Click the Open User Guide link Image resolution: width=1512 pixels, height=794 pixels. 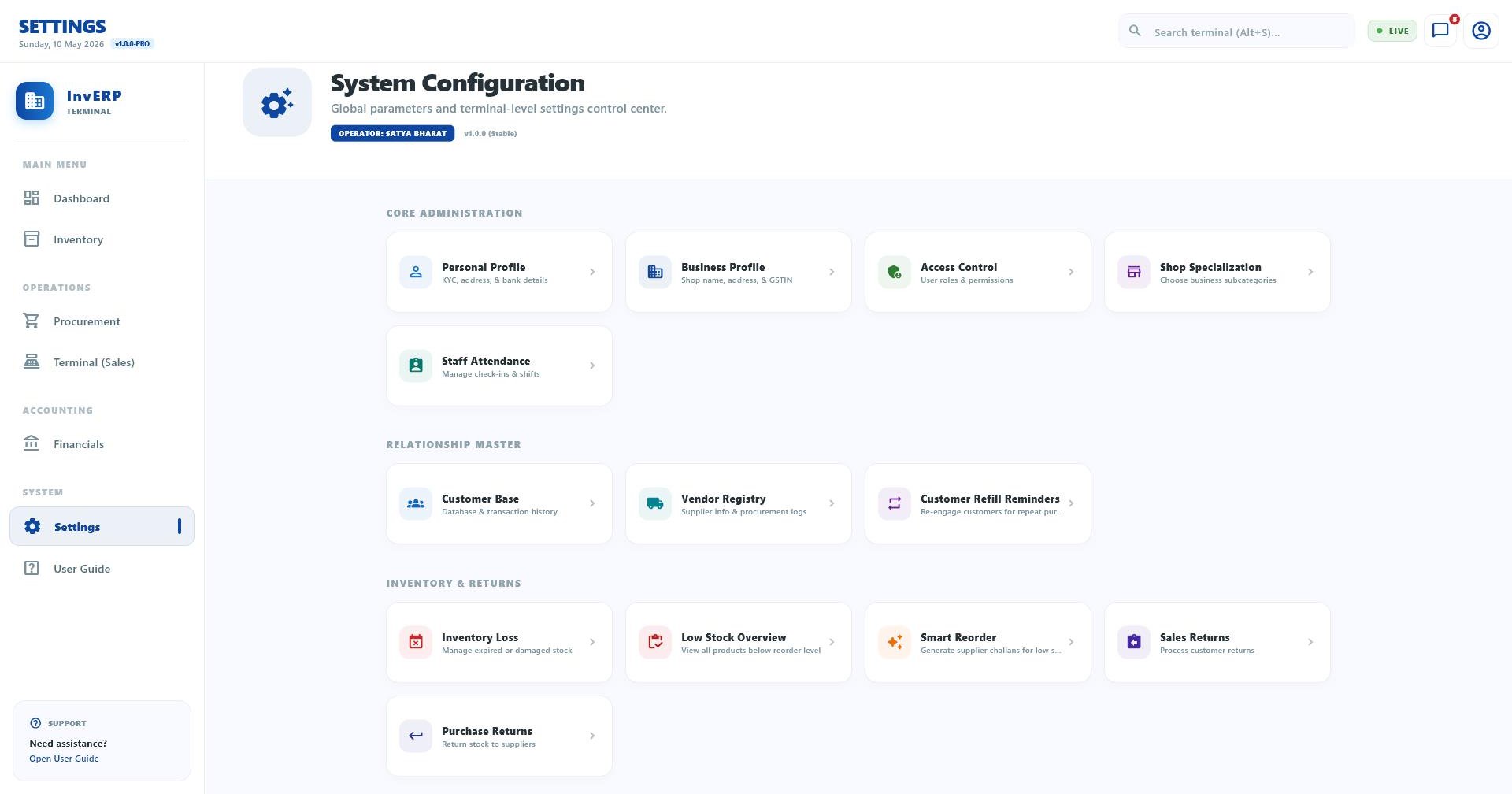pos(64,759)
